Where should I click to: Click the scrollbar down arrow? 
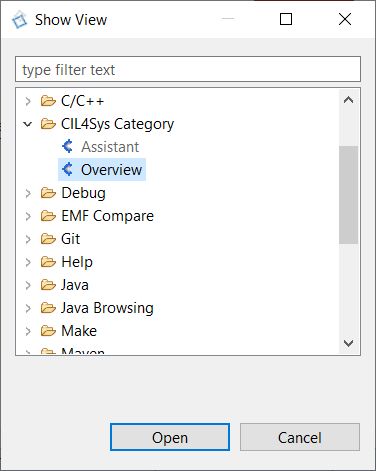[x=348, y=343]
